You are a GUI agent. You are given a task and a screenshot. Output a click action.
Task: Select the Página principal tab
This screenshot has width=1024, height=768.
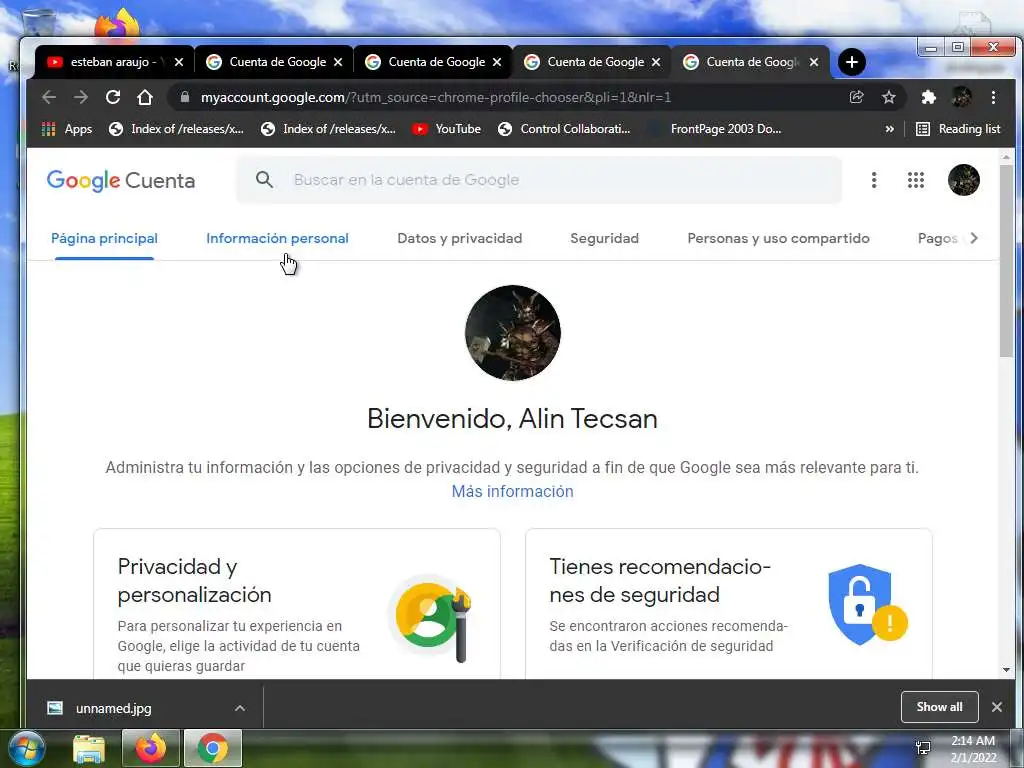tap(104, 238)
